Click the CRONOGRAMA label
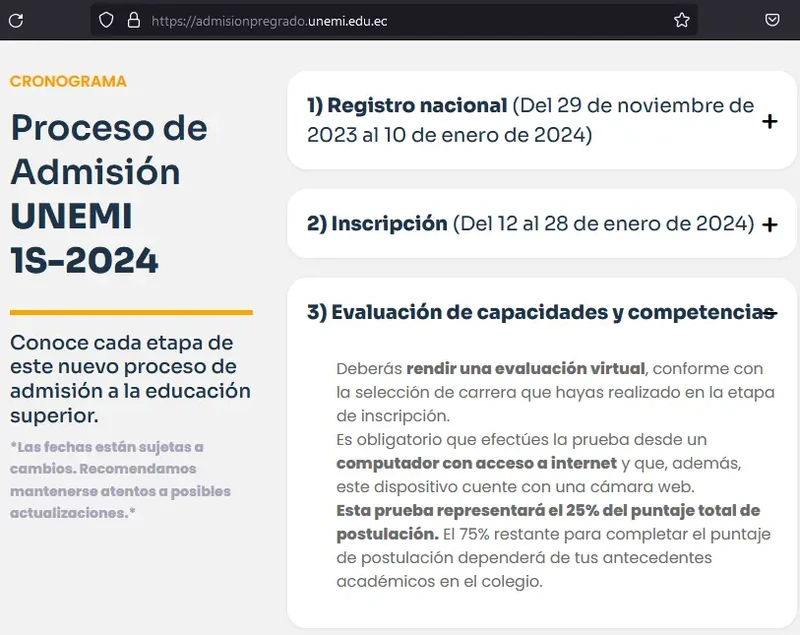This screenshot has width=800, height=635. point(68,81)
